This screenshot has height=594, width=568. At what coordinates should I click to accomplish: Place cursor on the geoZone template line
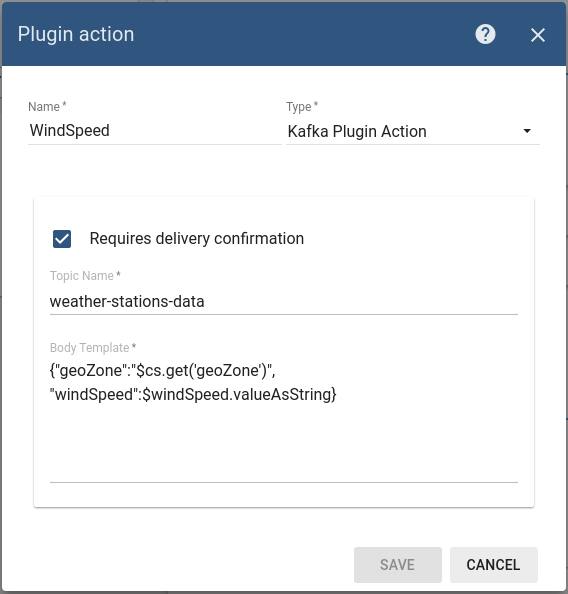163,370
